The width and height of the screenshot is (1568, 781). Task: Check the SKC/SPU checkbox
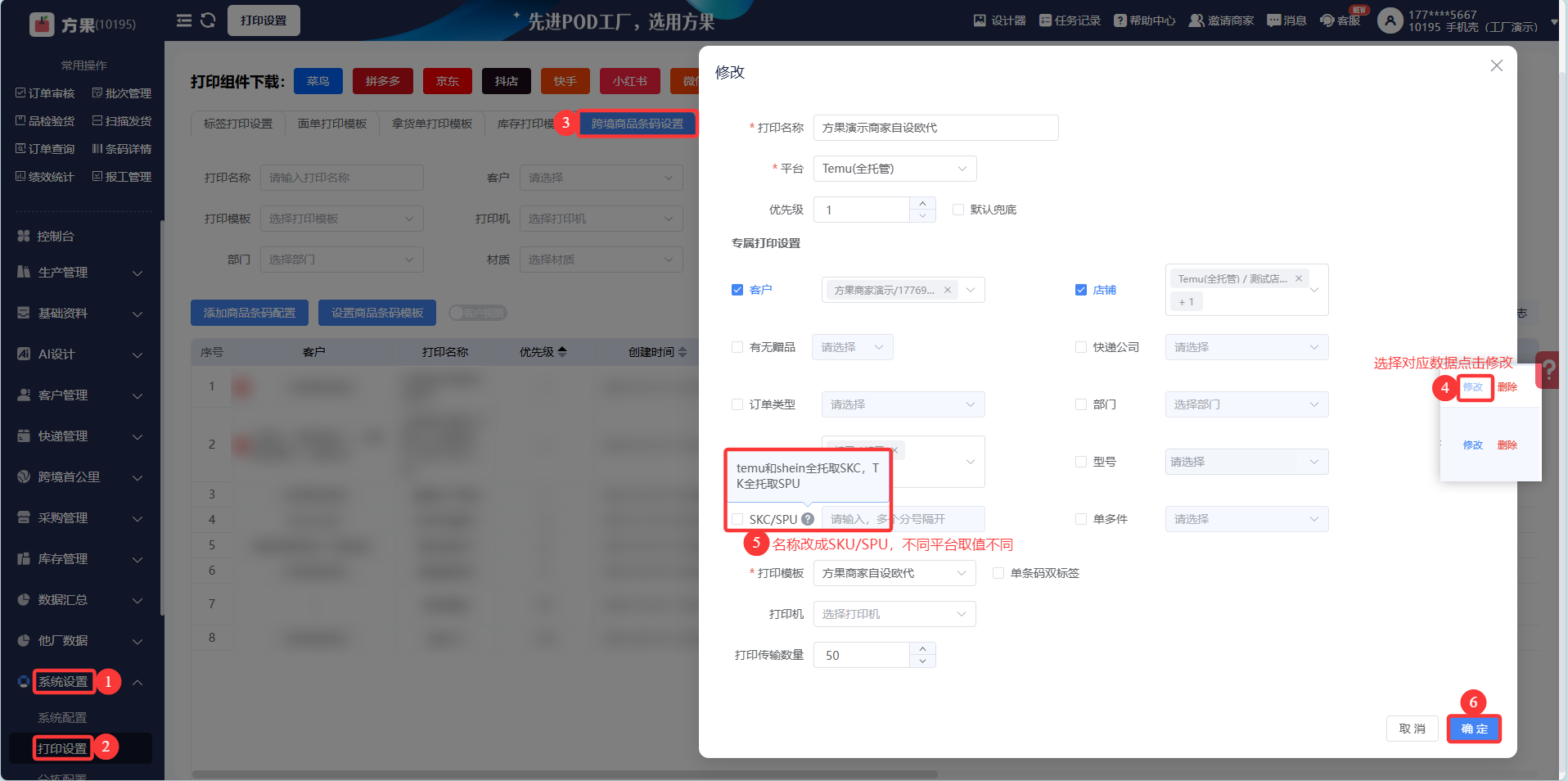coord(737,519)
